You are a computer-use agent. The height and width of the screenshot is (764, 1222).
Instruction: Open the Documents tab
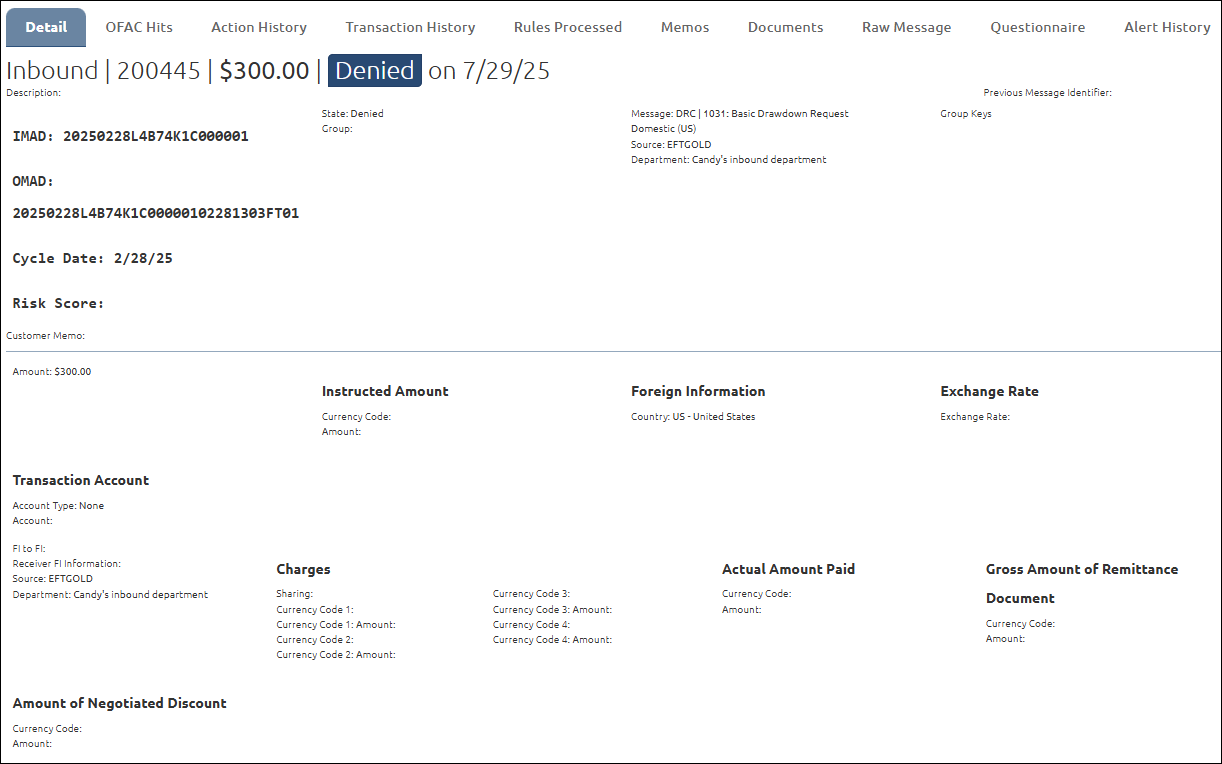tap(785, 27)
